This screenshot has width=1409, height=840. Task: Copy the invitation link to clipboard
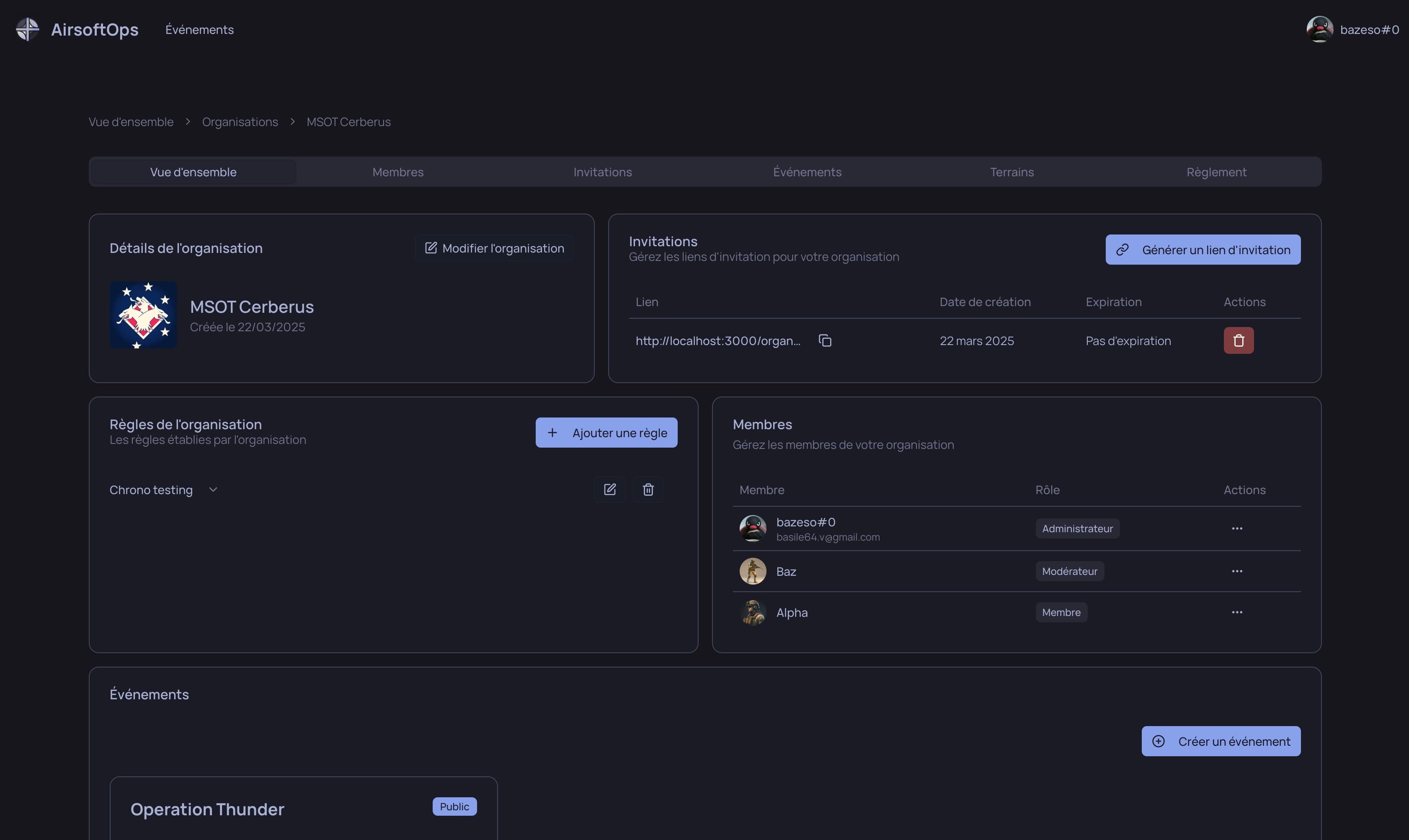[x=825, y=340]
